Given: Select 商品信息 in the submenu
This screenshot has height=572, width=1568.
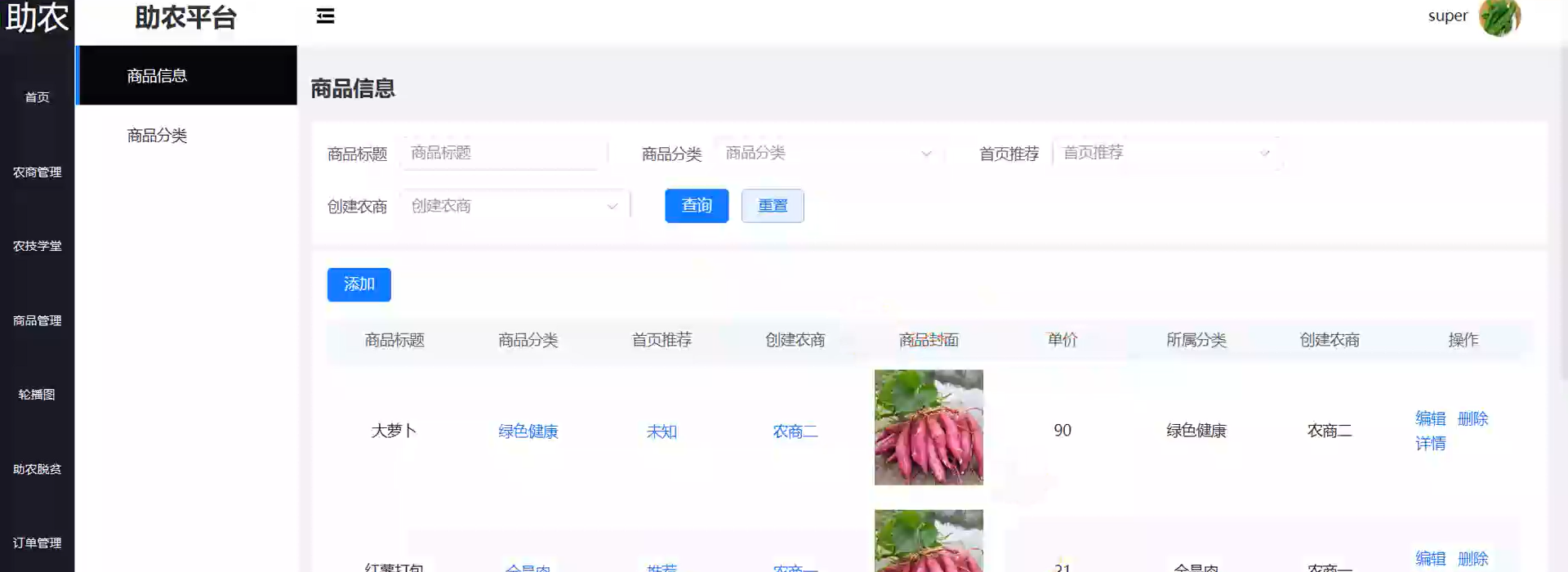Looking at the screenshot, I should coord(157,76).
